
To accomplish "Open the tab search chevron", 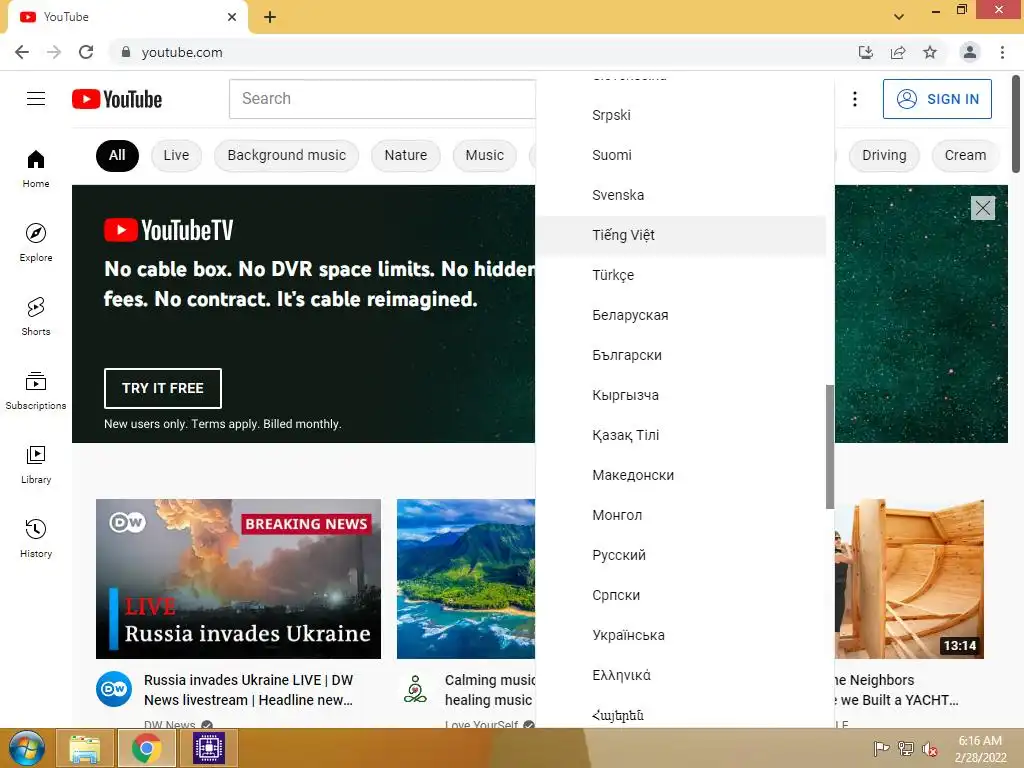I will point(899,17).
